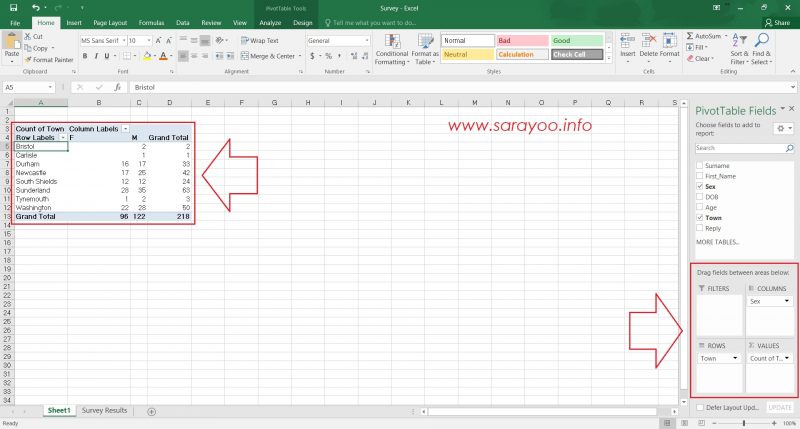
Task: Open Town field dropdown in Rows area
Action: (735, 359)
